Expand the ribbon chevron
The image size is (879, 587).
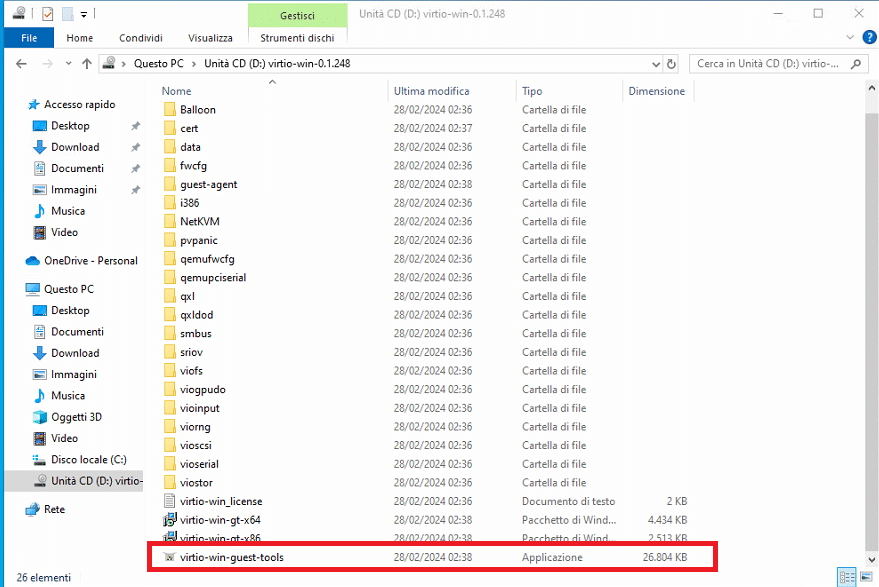[850, 38]
